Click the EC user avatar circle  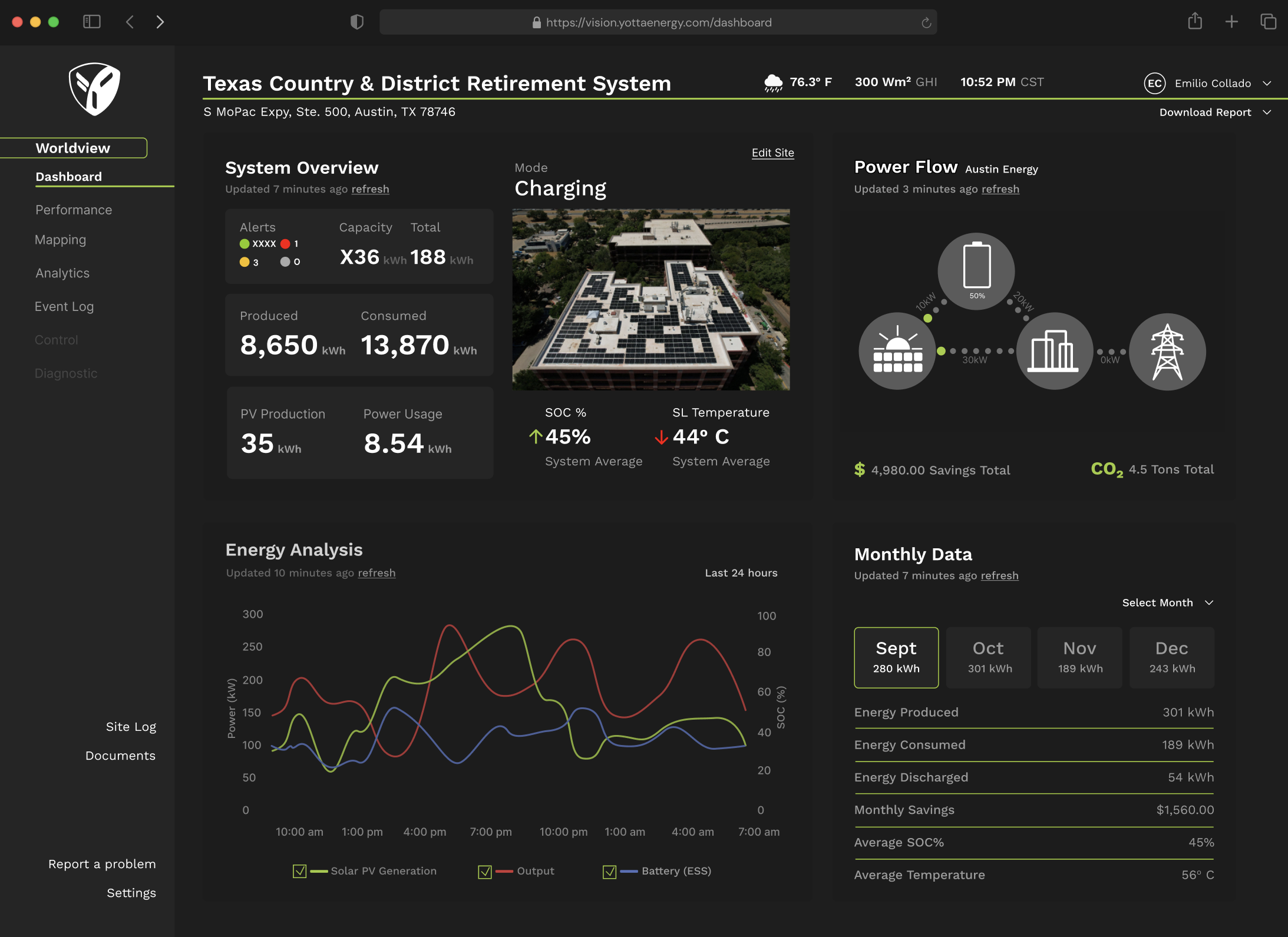pyautogui.click(x=1154, y=83)
